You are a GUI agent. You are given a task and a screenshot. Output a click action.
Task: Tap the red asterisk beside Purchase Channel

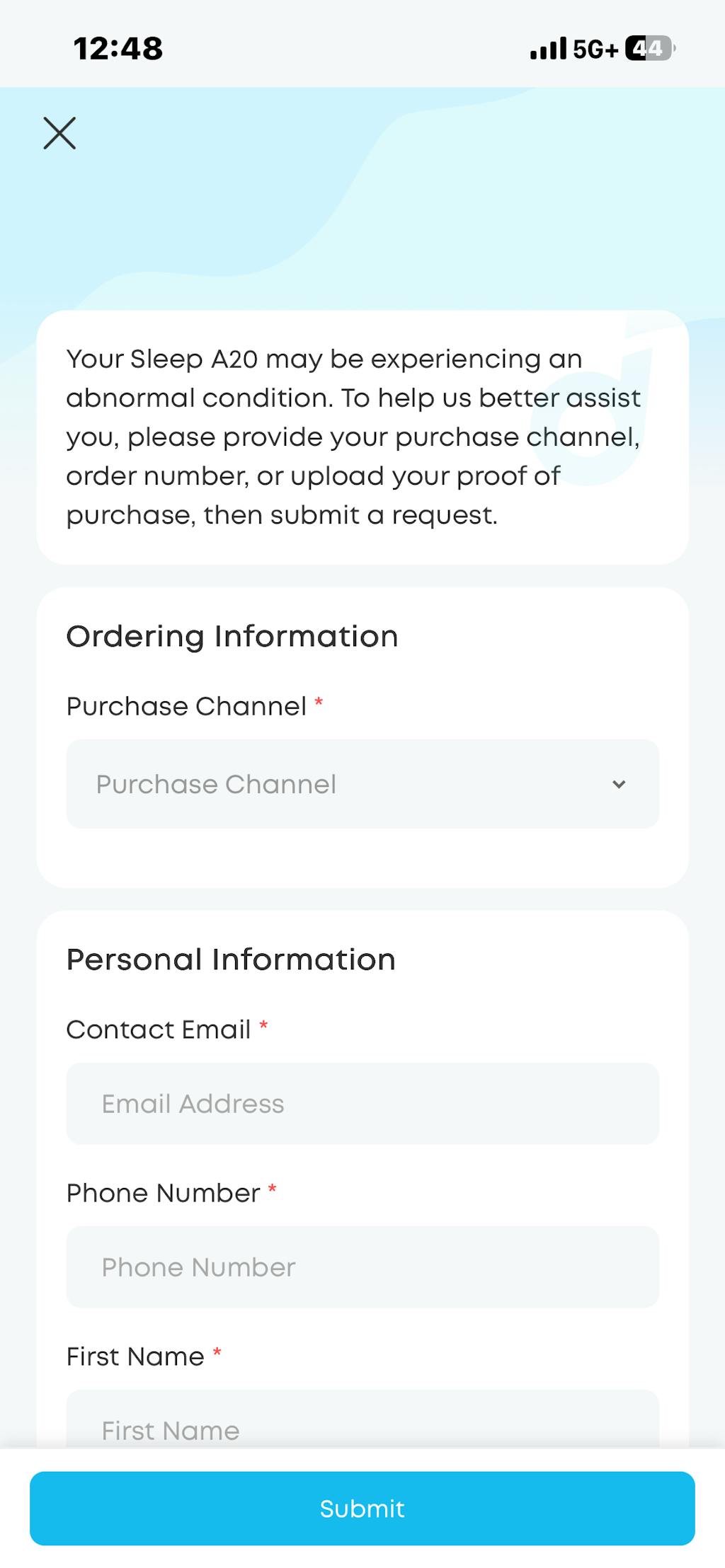tap(319, 702)
